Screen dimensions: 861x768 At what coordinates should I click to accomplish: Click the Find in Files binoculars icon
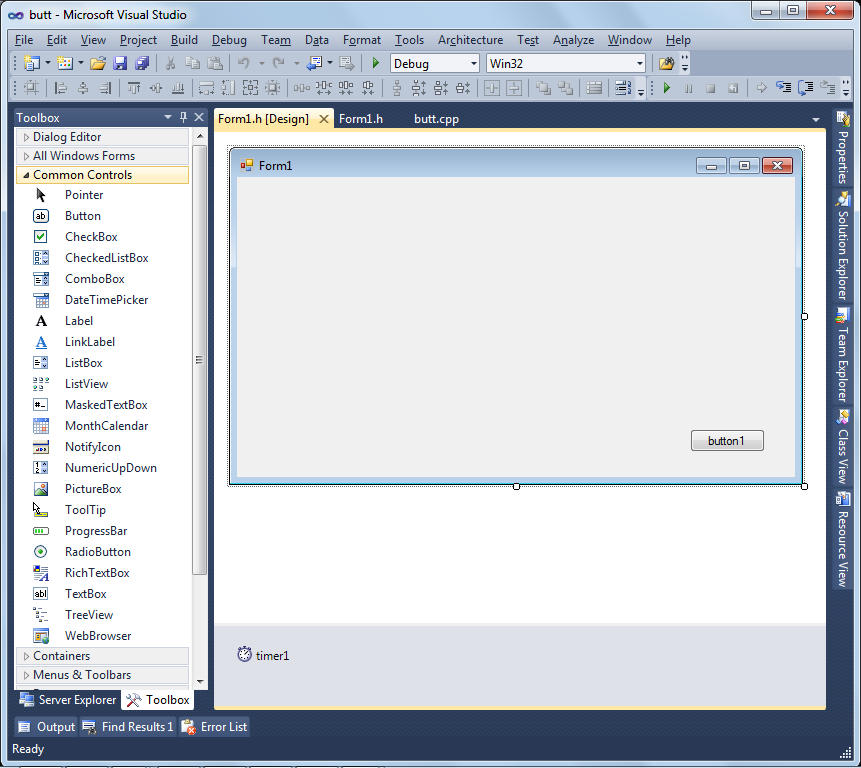[666, 64]
